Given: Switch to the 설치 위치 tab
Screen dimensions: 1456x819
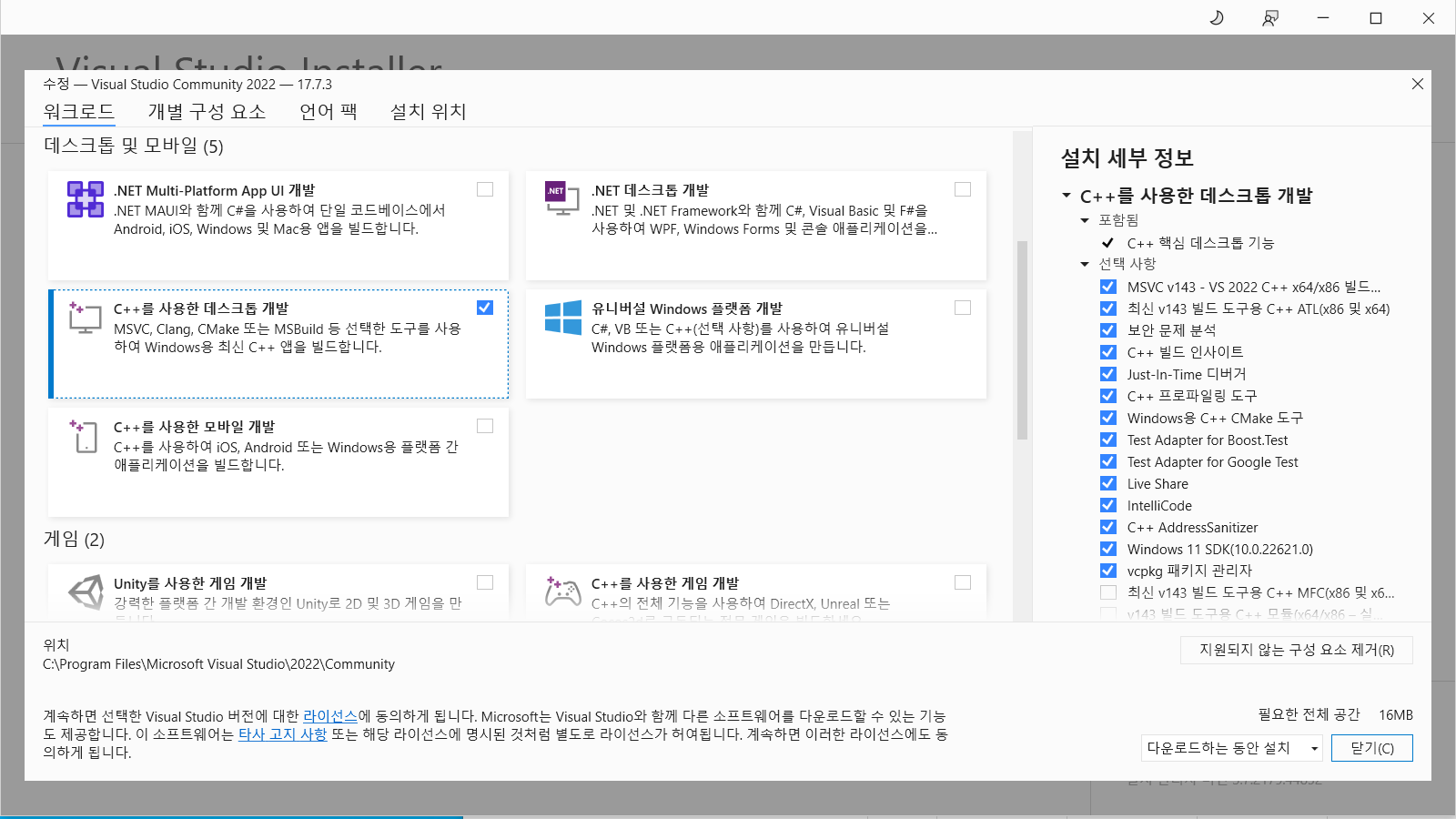Looking at the screenshot, I should 428,112.
